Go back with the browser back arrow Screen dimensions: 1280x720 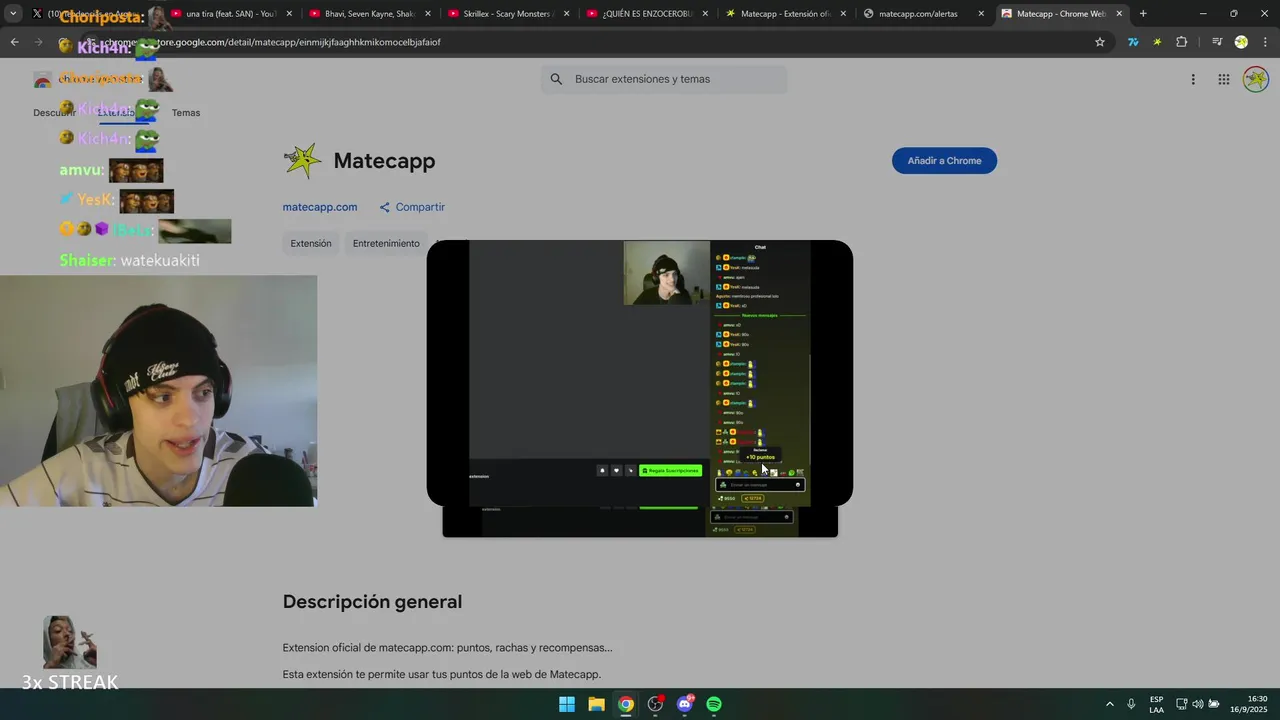pyautogui.click(x=14, y=42)
